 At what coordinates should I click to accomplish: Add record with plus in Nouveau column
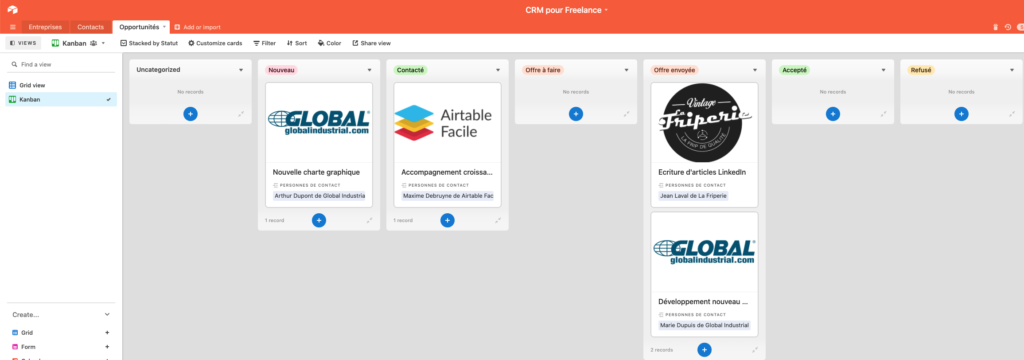click(x=319, y=220)
